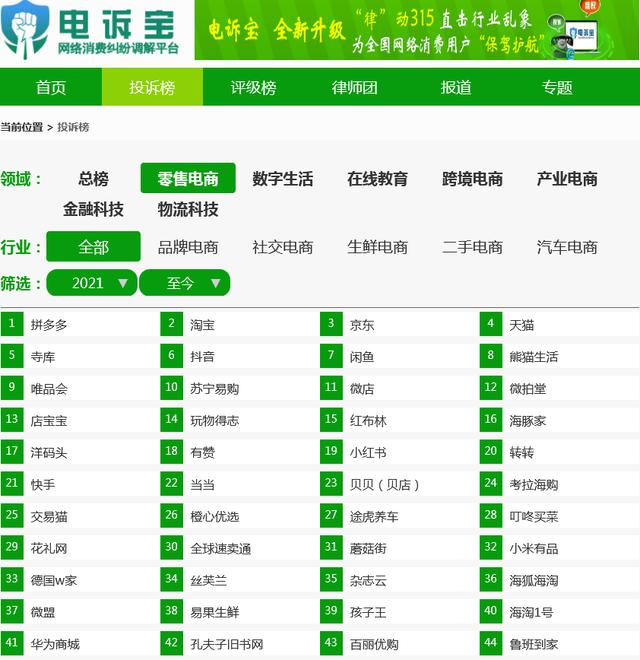Select the 总榜 field filter

tap(93, 178)
